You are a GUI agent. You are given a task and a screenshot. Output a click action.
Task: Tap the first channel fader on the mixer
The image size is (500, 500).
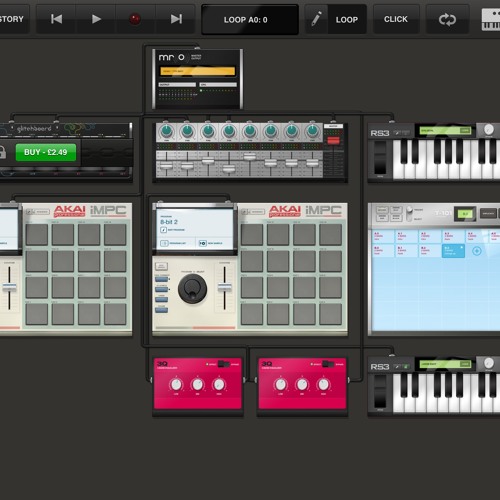[x=166, y=165]
